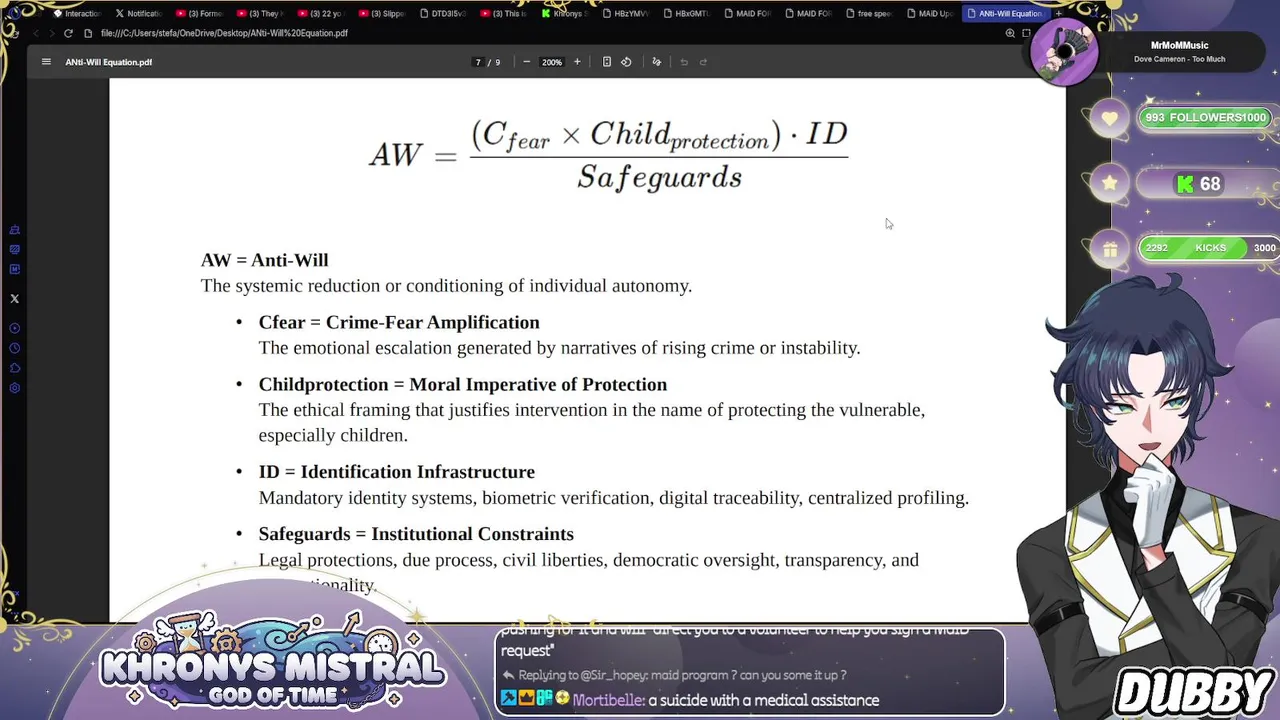Open the PDF viewer sidebar menu
The image size is (1280, 720).
[x=46, y=62]
